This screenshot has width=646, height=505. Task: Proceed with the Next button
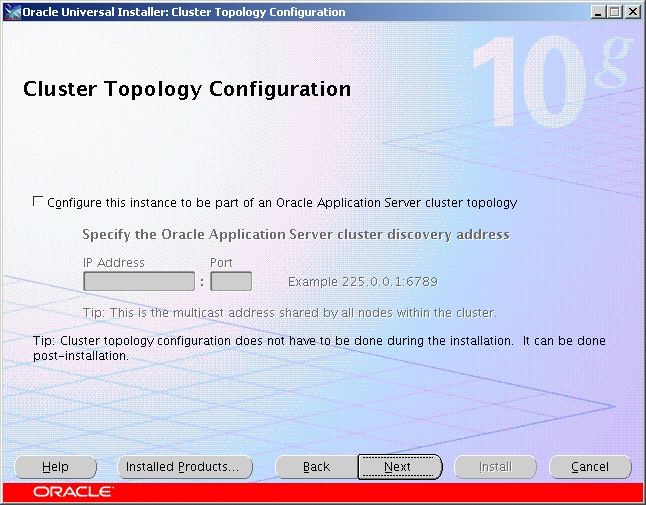click(400, 467)
